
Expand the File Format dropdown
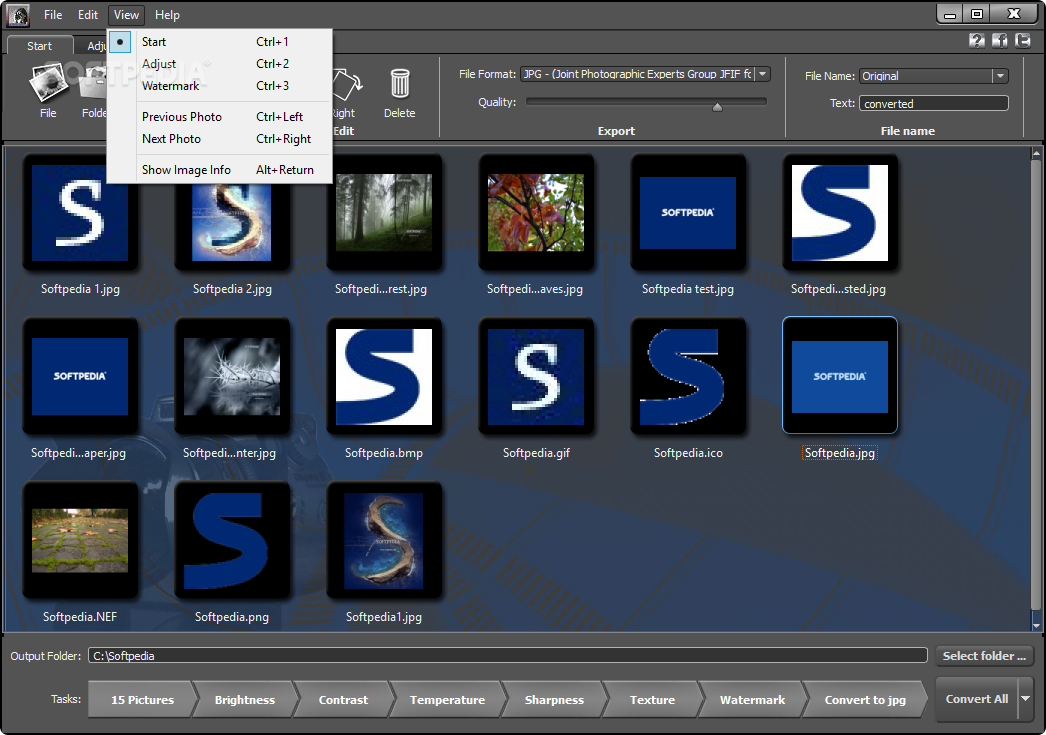tap(762, 74)
